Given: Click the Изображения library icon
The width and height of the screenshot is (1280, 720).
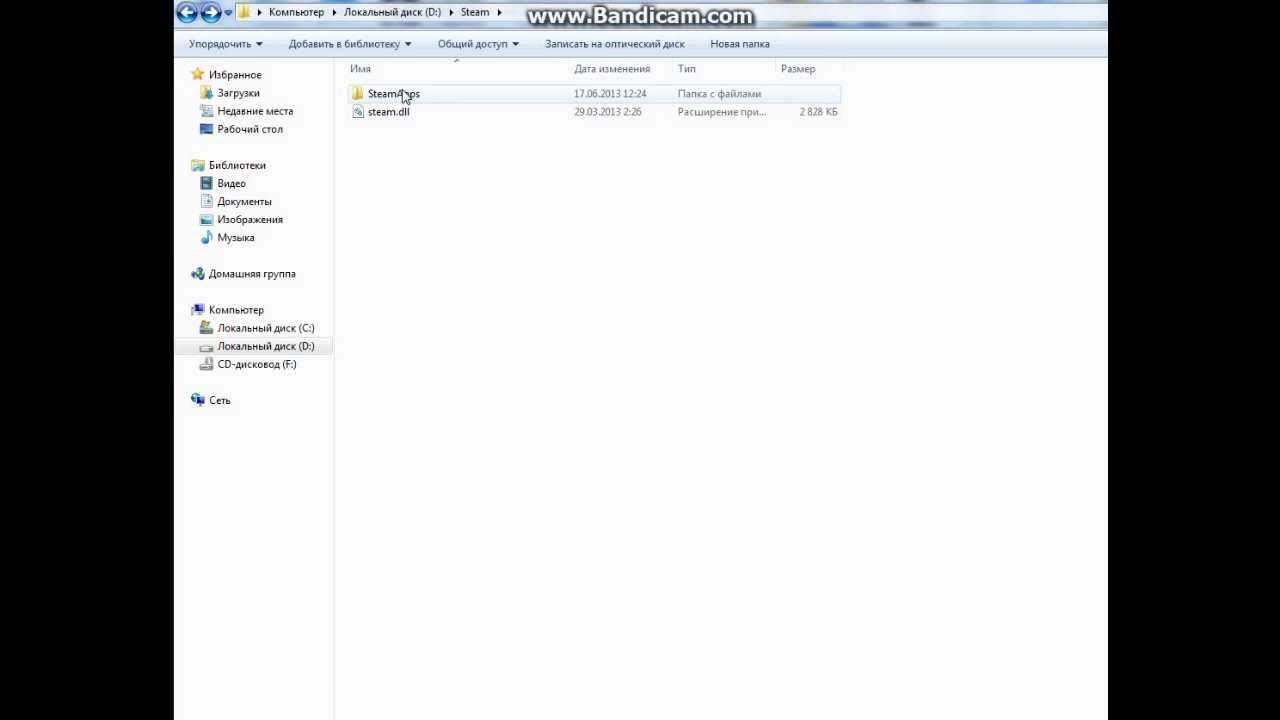Looking at the screenshot, I should click(206, 219).
